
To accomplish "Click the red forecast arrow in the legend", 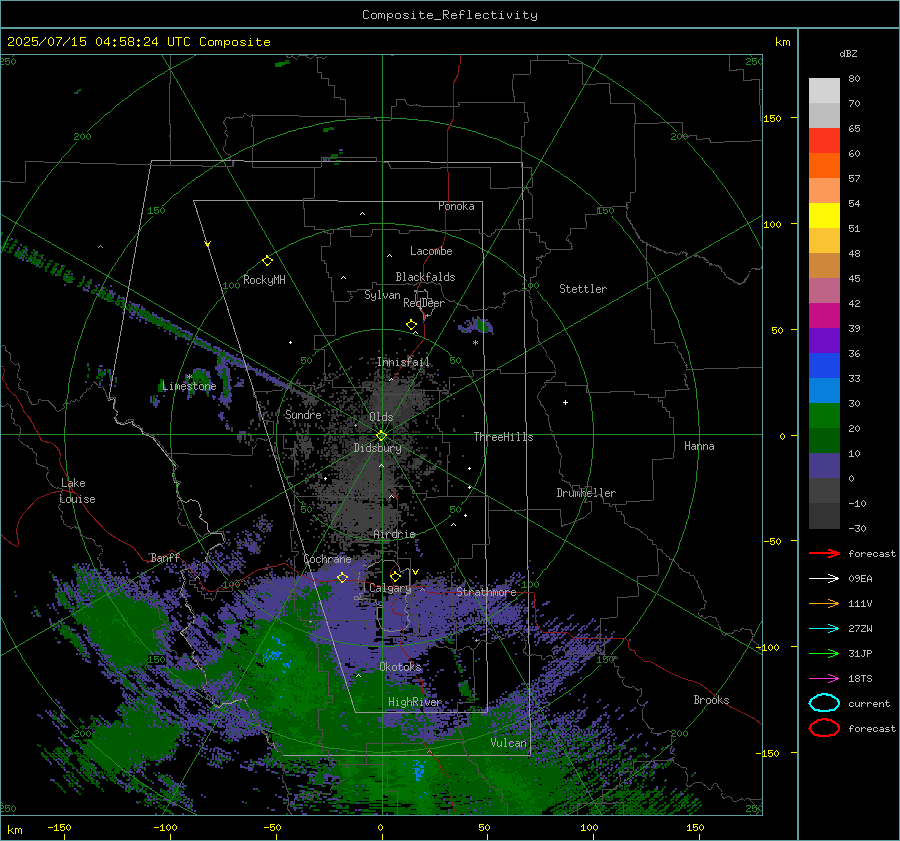I will click(824, 553).
